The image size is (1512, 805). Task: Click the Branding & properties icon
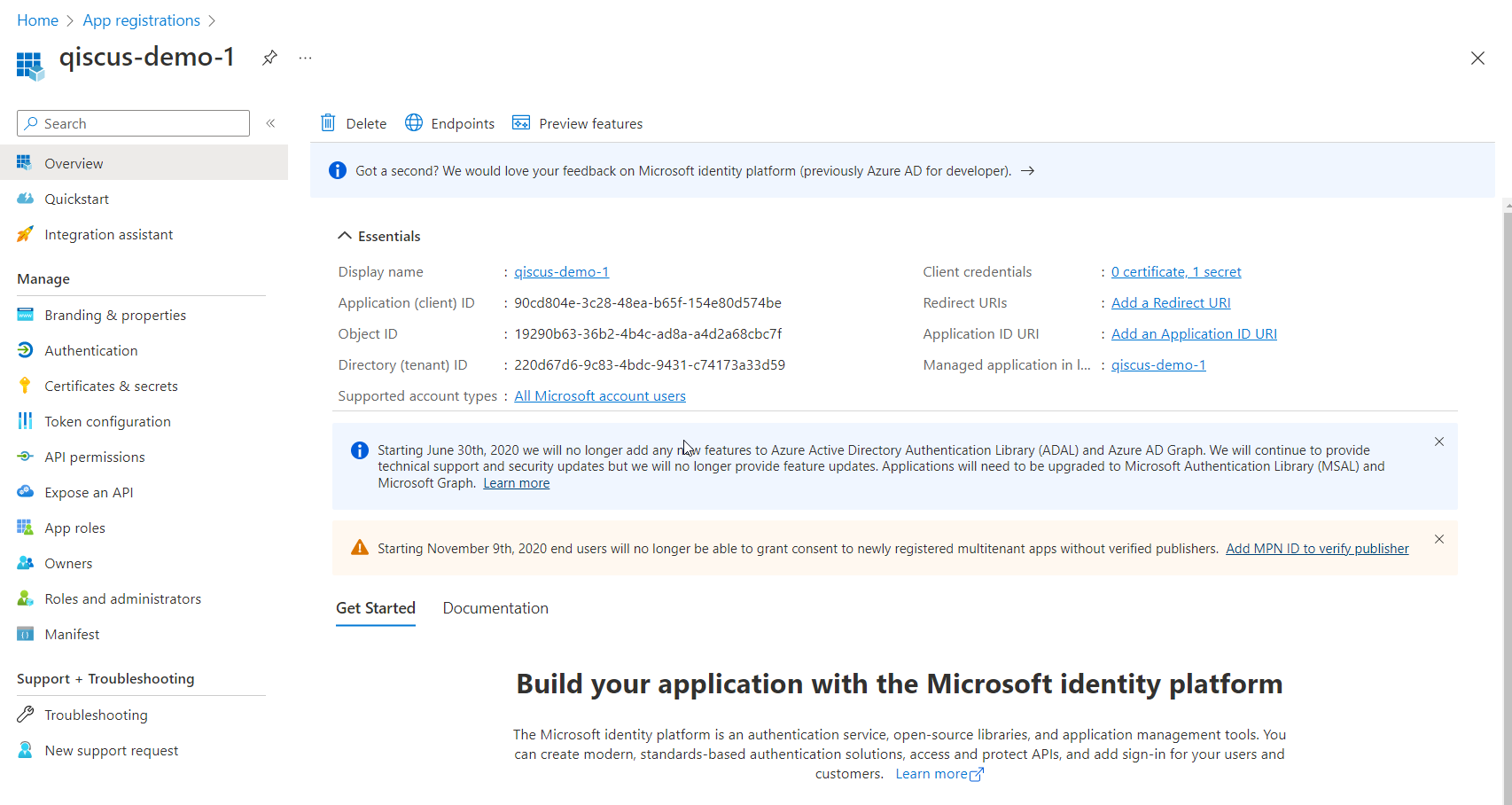coord(25,315)
